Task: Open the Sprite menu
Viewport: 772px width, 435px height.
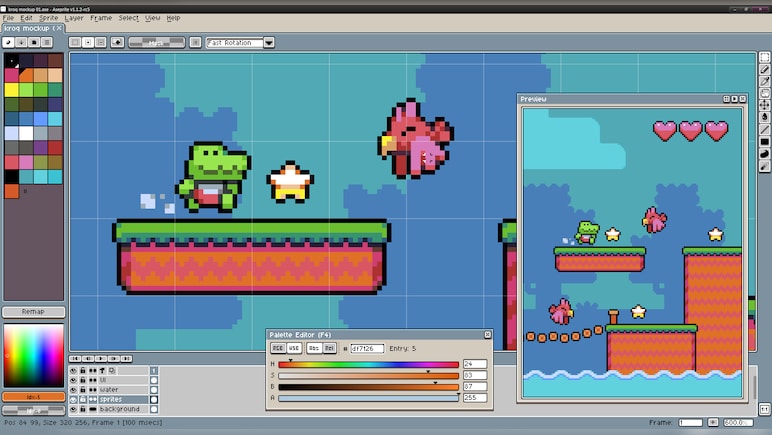Action: [49, 18]
